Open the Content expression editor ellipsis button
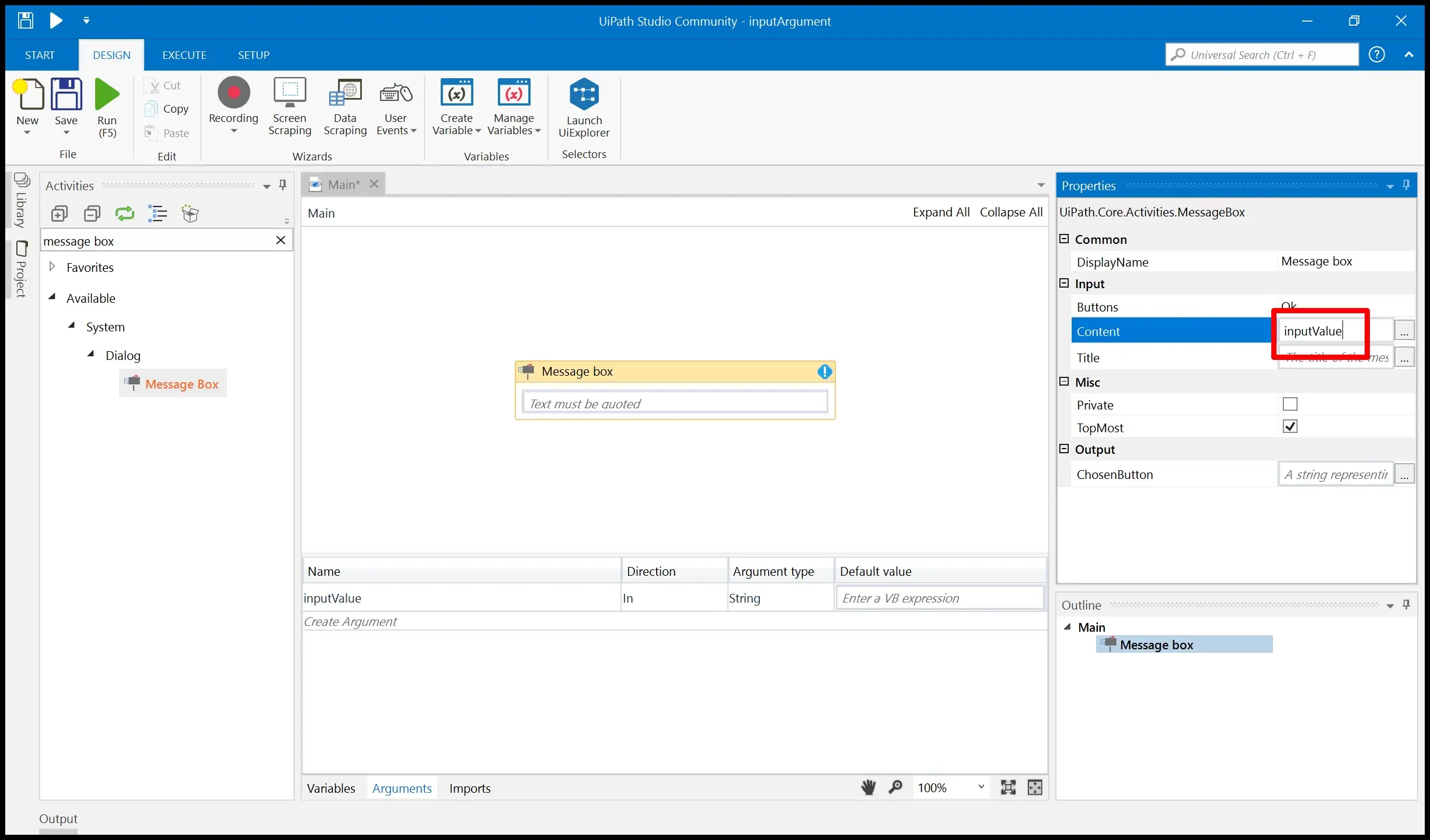The image size is (1430, 840). pyautogui.click(x=1404, y=331)
